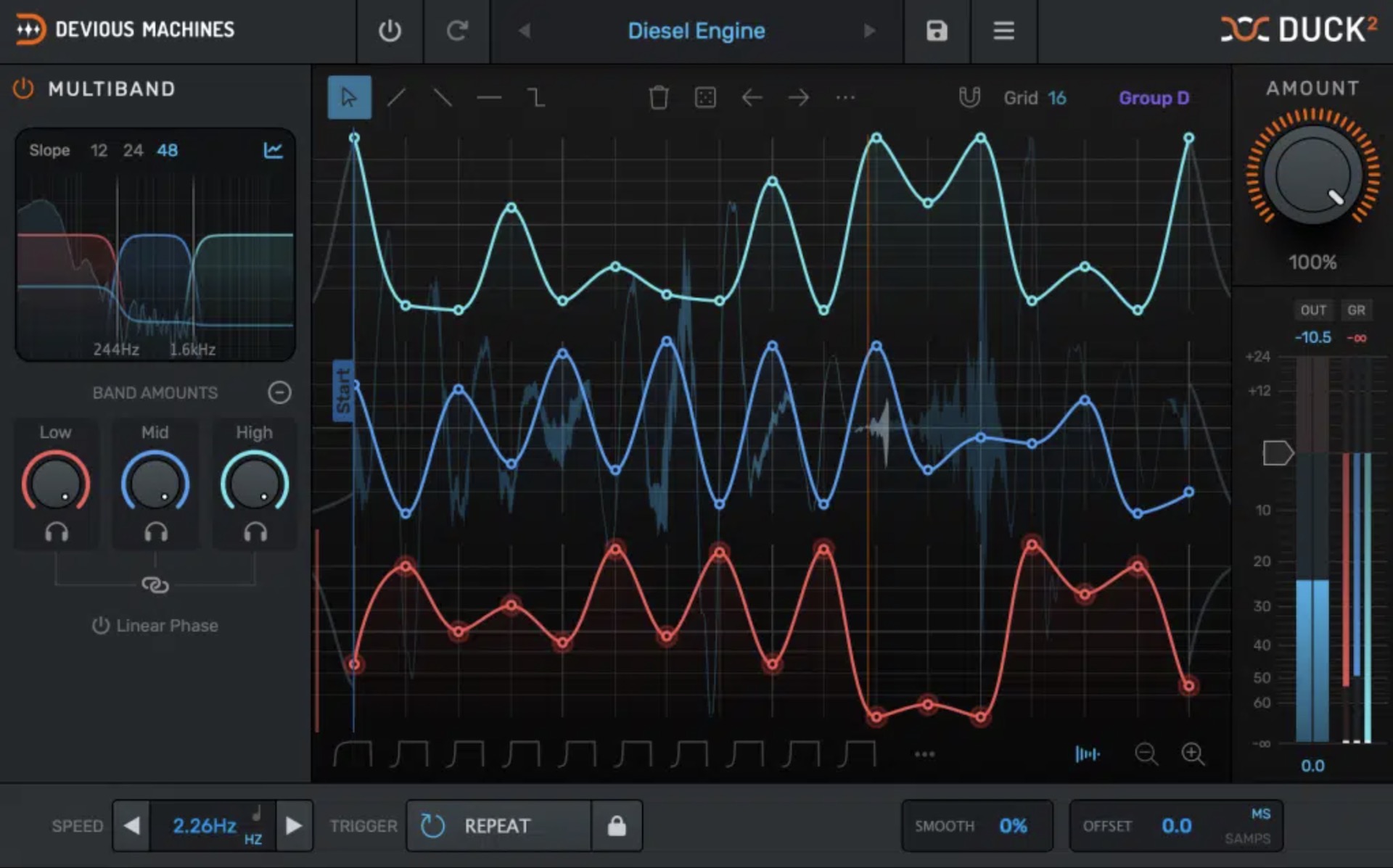The image size is (1393, 868).
Task: Enable Linear Phase
Action: tap(155, 625)
